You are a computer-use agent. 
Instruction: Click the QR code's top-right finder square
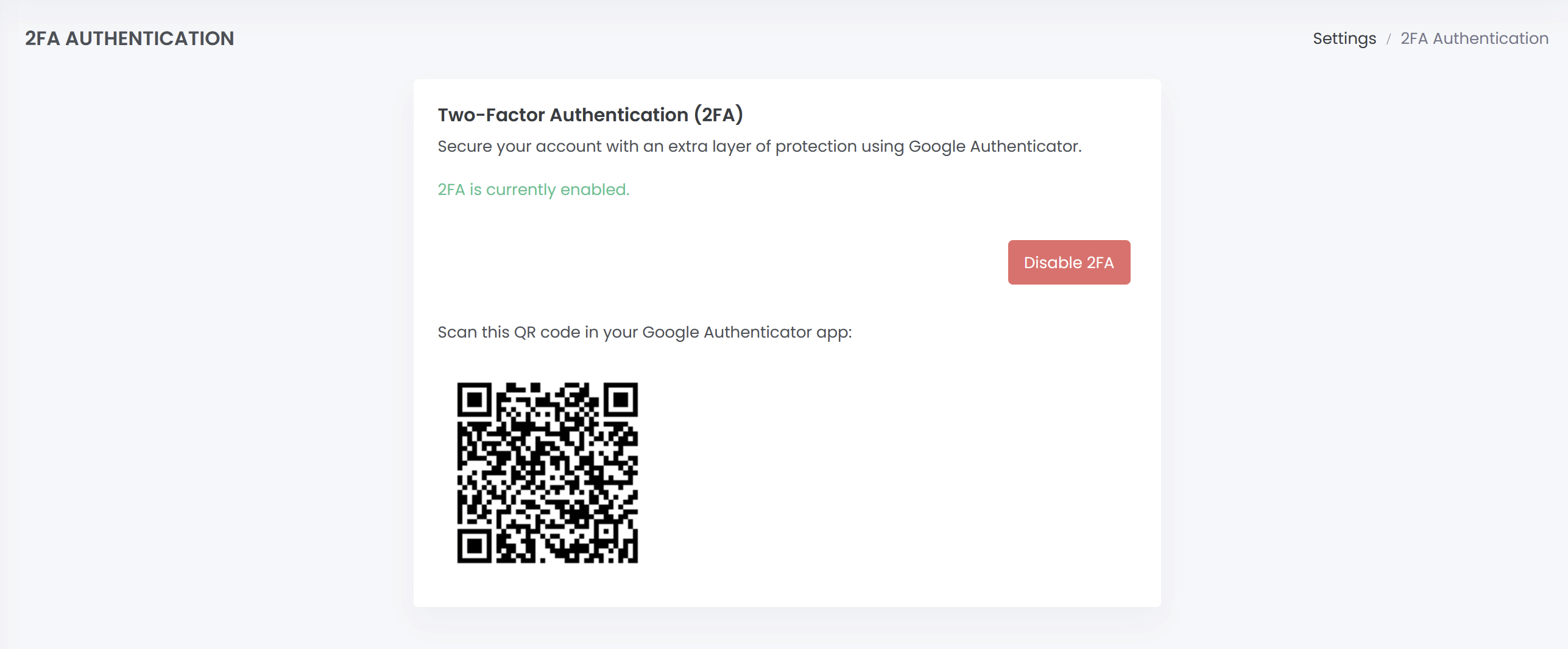[x=621, y=400]
